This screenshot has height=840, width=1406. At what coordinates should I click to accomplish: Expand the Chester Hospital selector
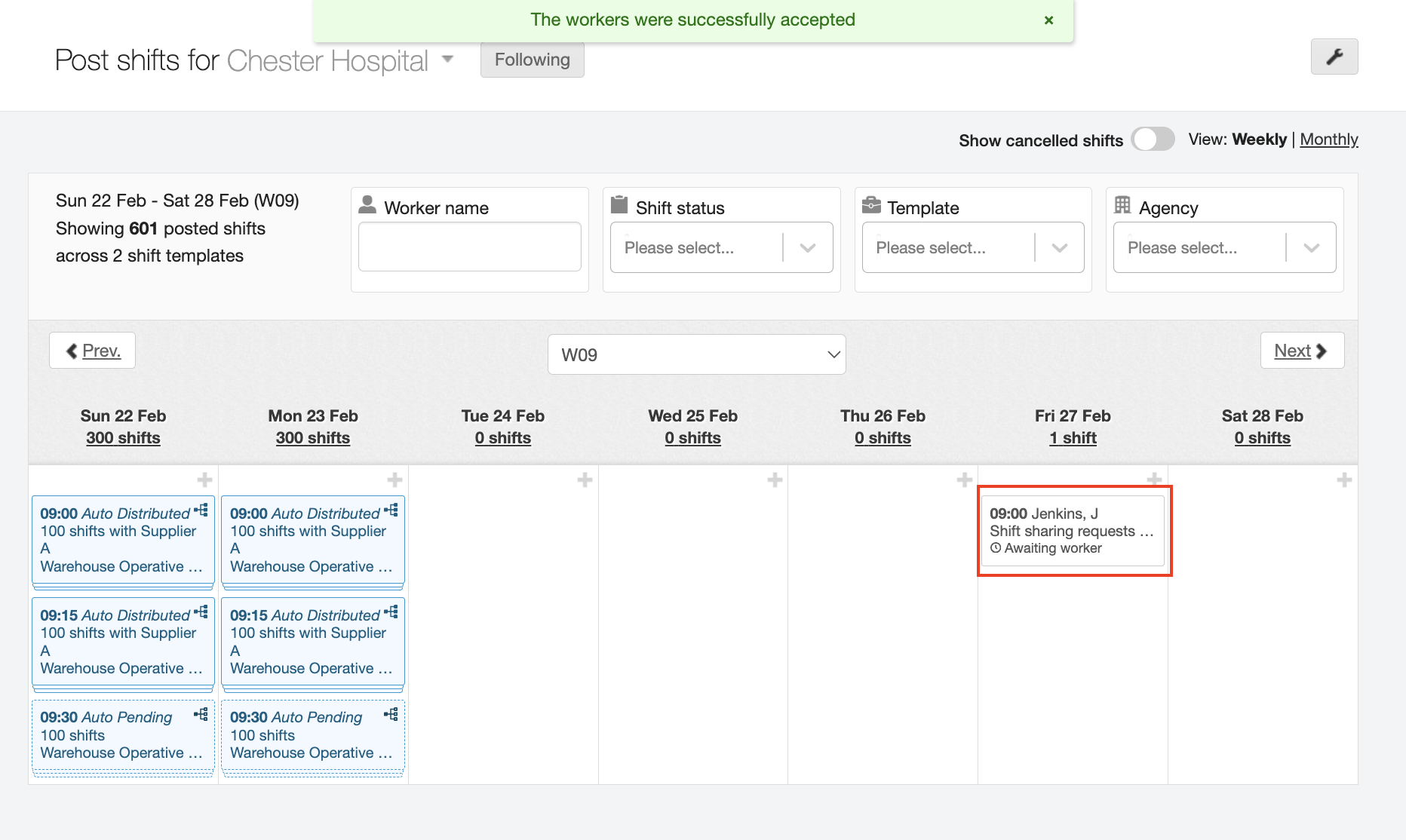click(x=447, y=59)
